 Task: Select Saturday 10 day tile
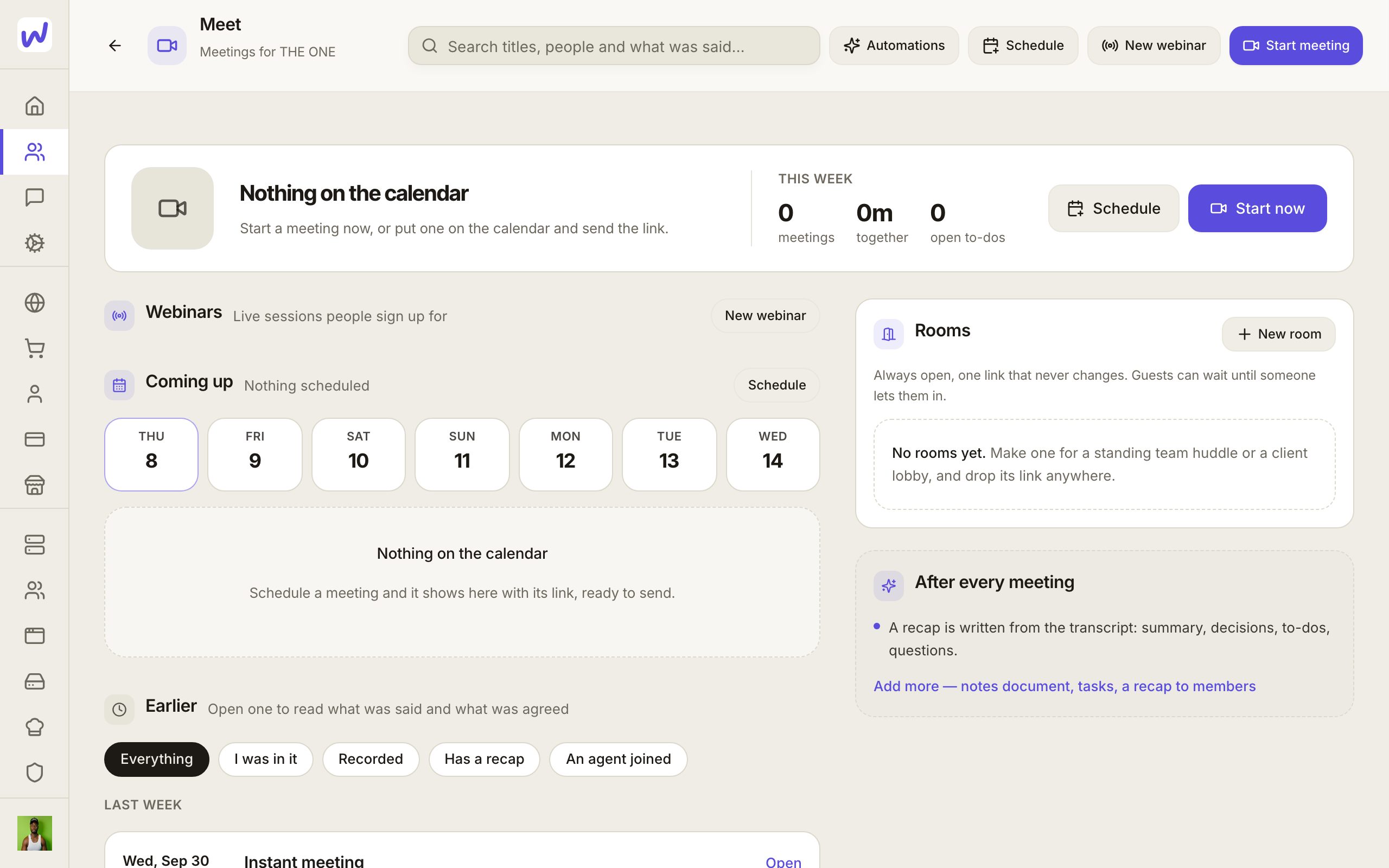(x=358, y=455)
